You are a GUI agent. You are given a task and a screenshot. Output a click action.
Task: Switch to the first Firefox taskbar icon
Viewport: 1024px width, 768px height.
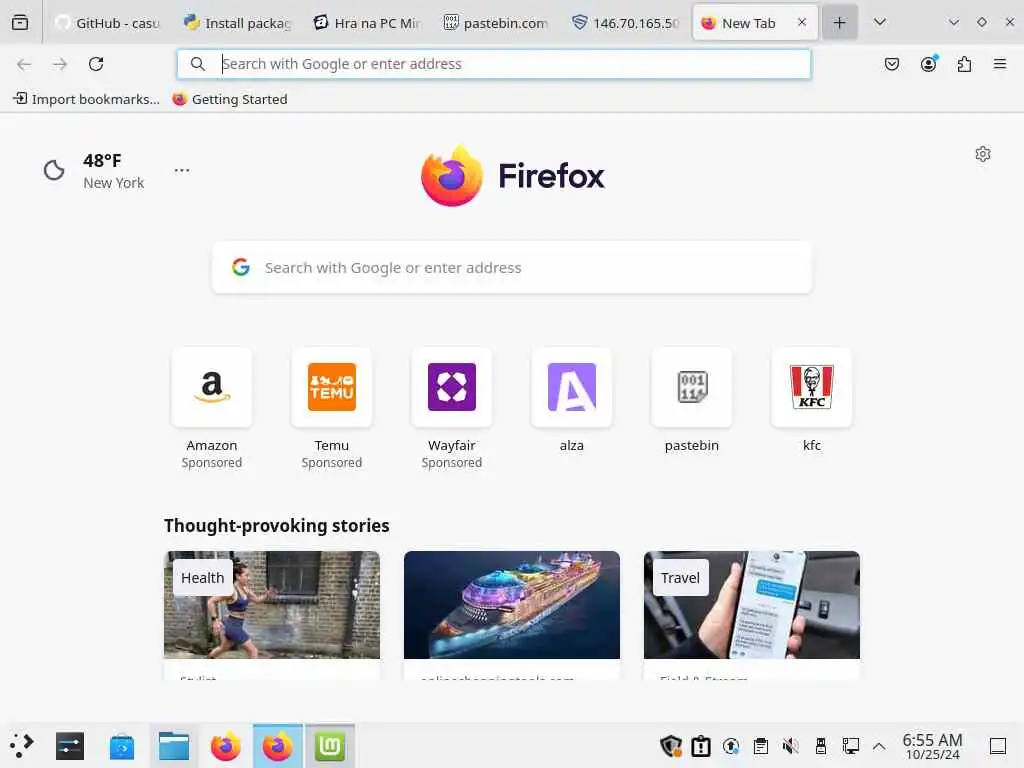225,746
